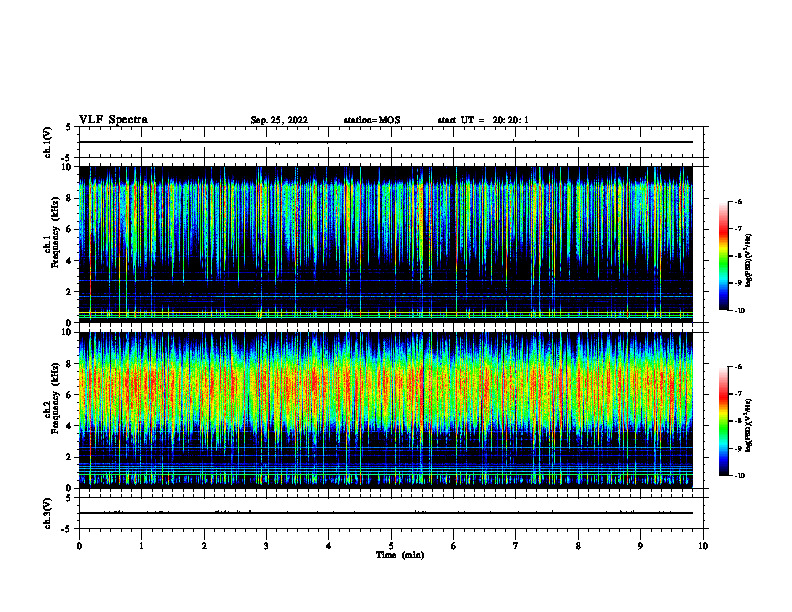Click the time axis tick label '3'

(x=266, y=546)
